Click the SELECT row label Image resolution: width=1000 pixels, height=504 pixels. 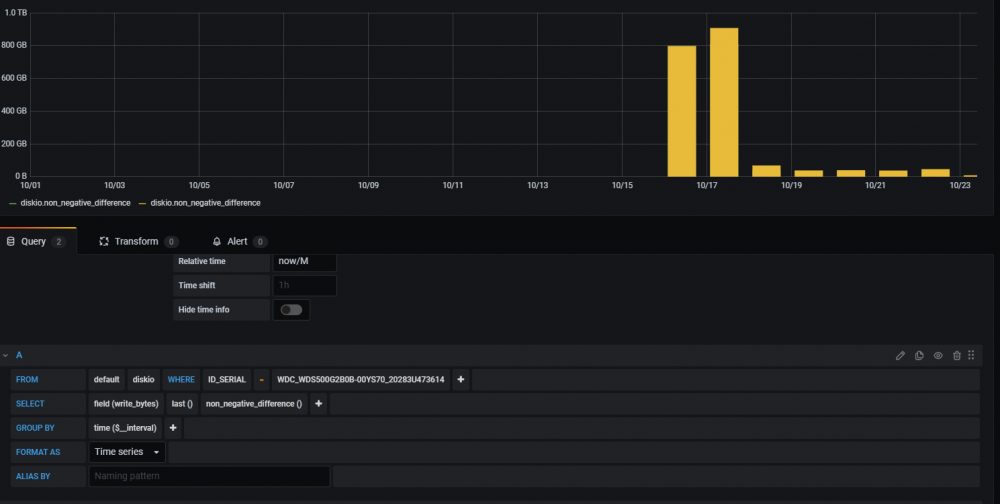(x=48, y=404)
